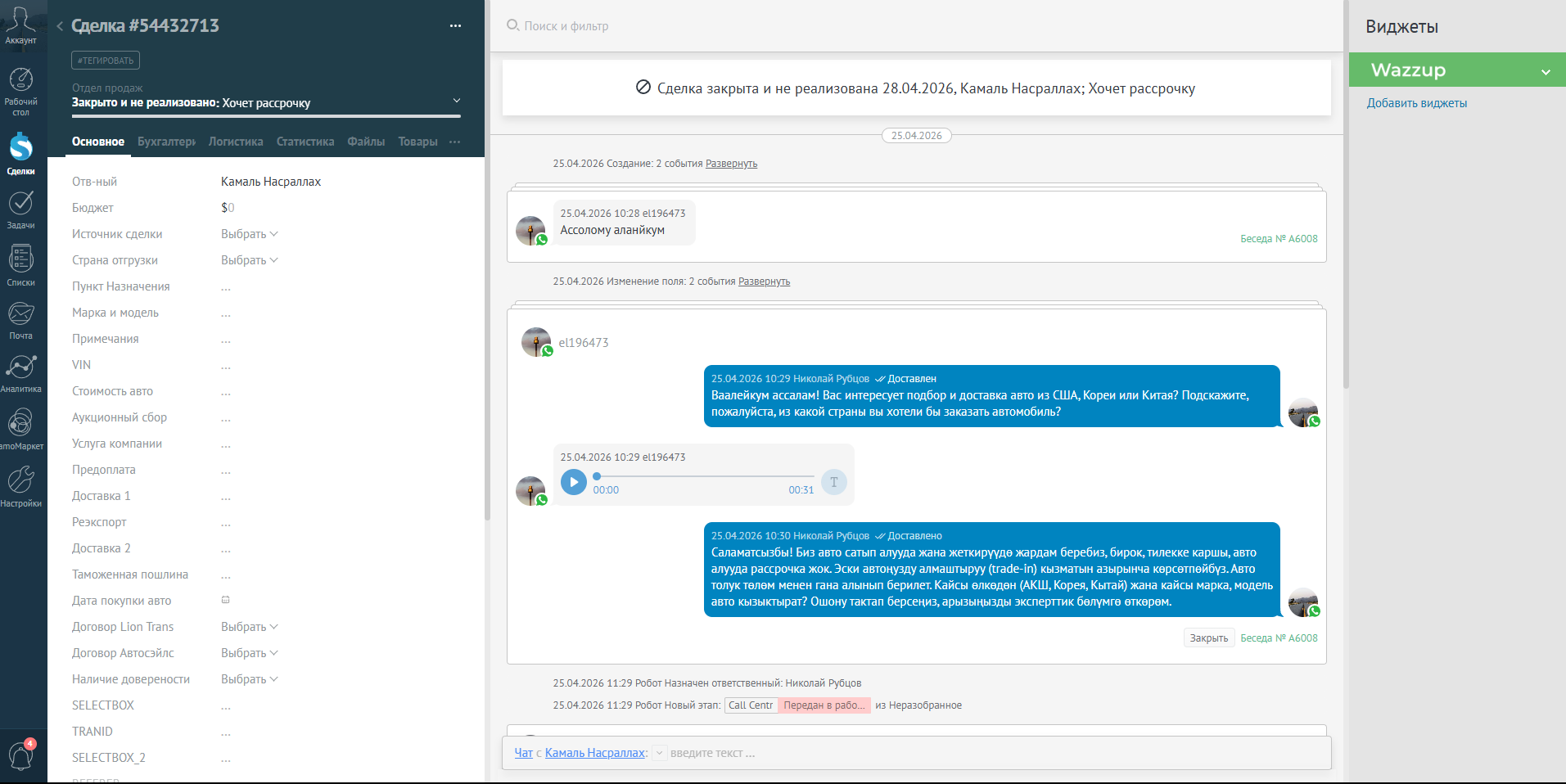Open Источник сделки Выбрать dropdown
The image size is (1566, 784).
(250, 234)
